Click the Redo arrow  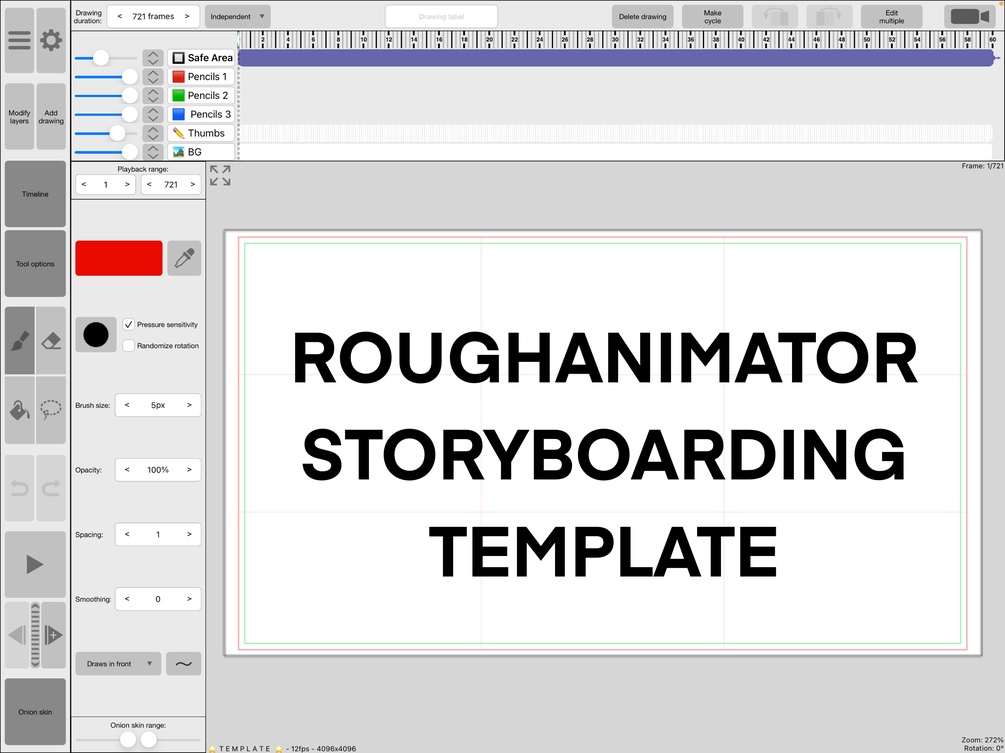(51, 488)
